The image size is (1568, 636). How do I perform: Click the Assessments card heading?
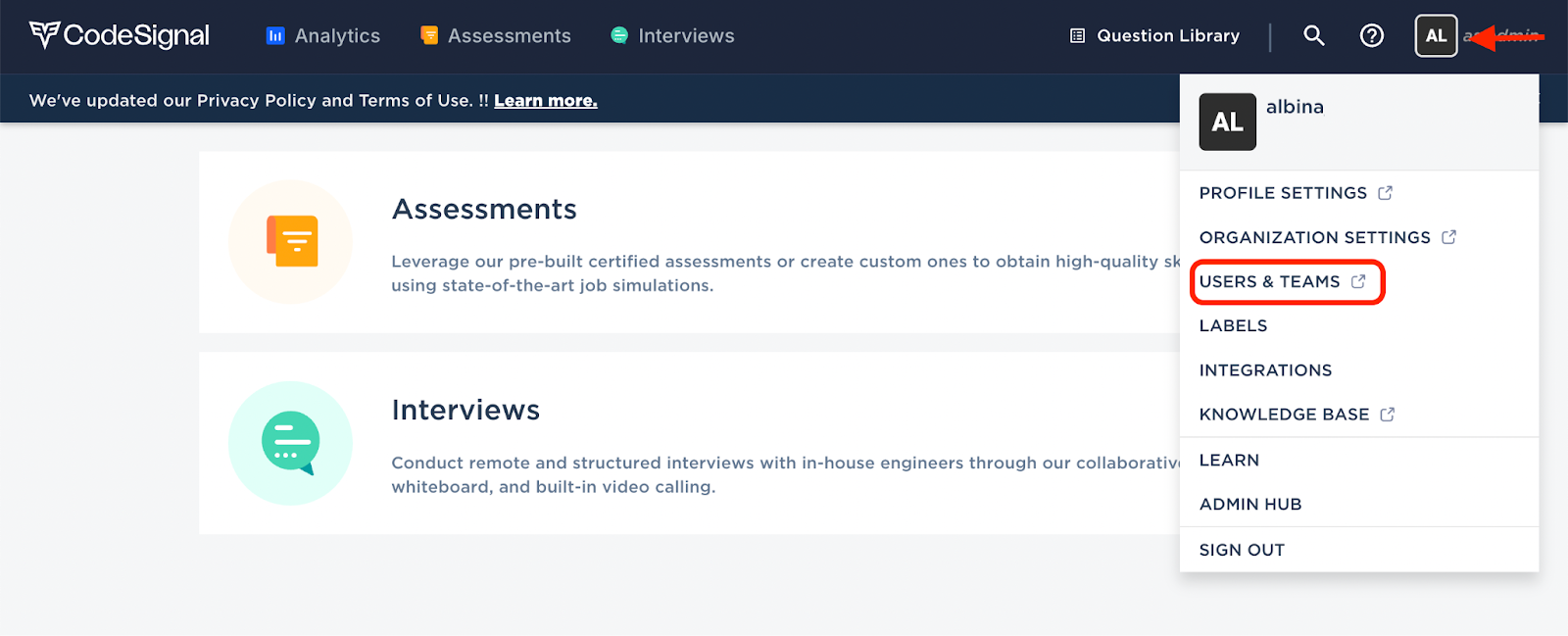point(484,209)
